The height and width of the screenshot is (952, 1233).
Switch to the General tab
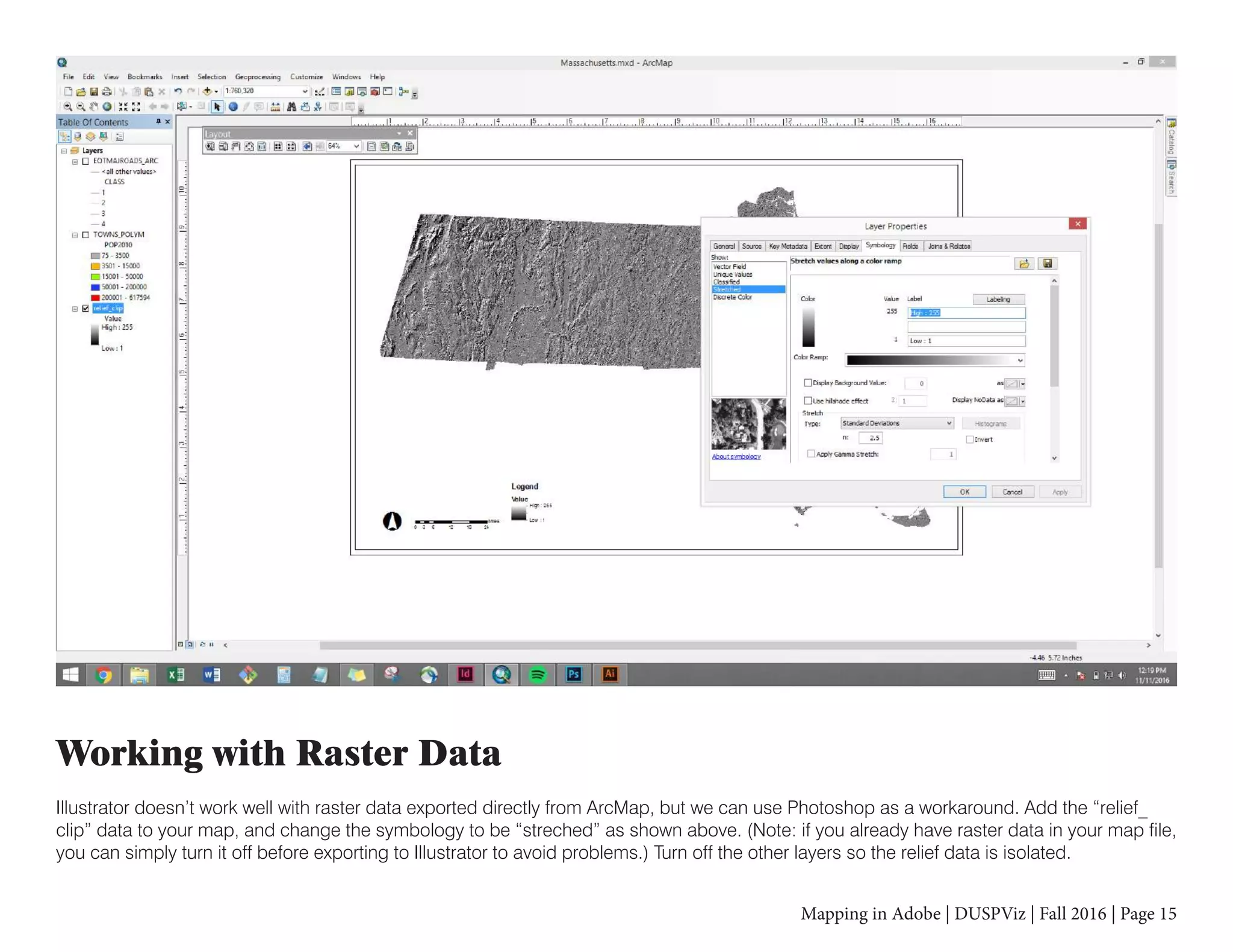(x=724, y=246)
